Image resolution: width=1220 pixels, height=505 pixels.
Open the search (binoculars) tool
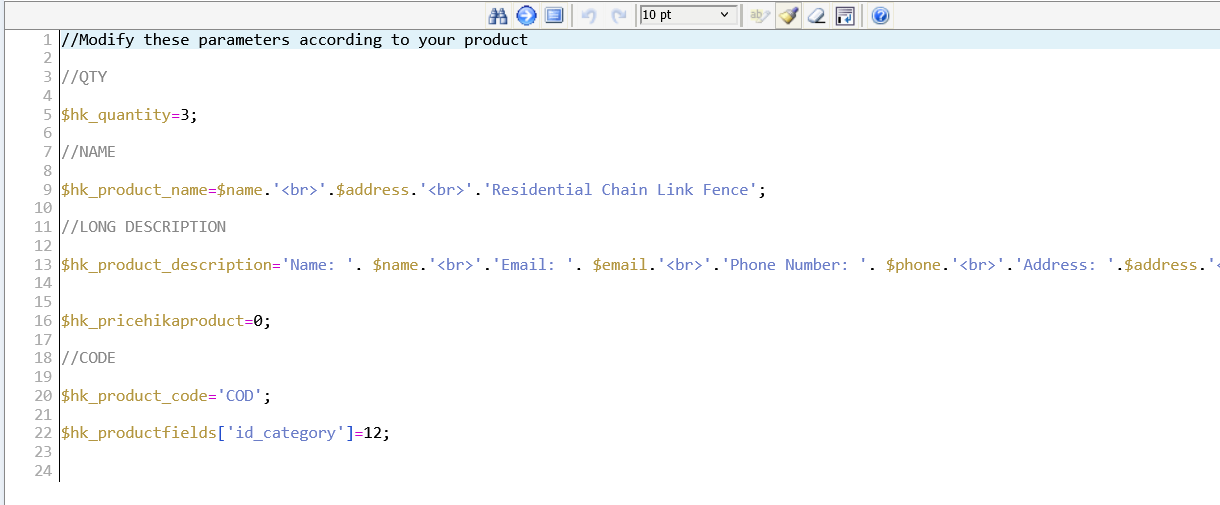497,15
